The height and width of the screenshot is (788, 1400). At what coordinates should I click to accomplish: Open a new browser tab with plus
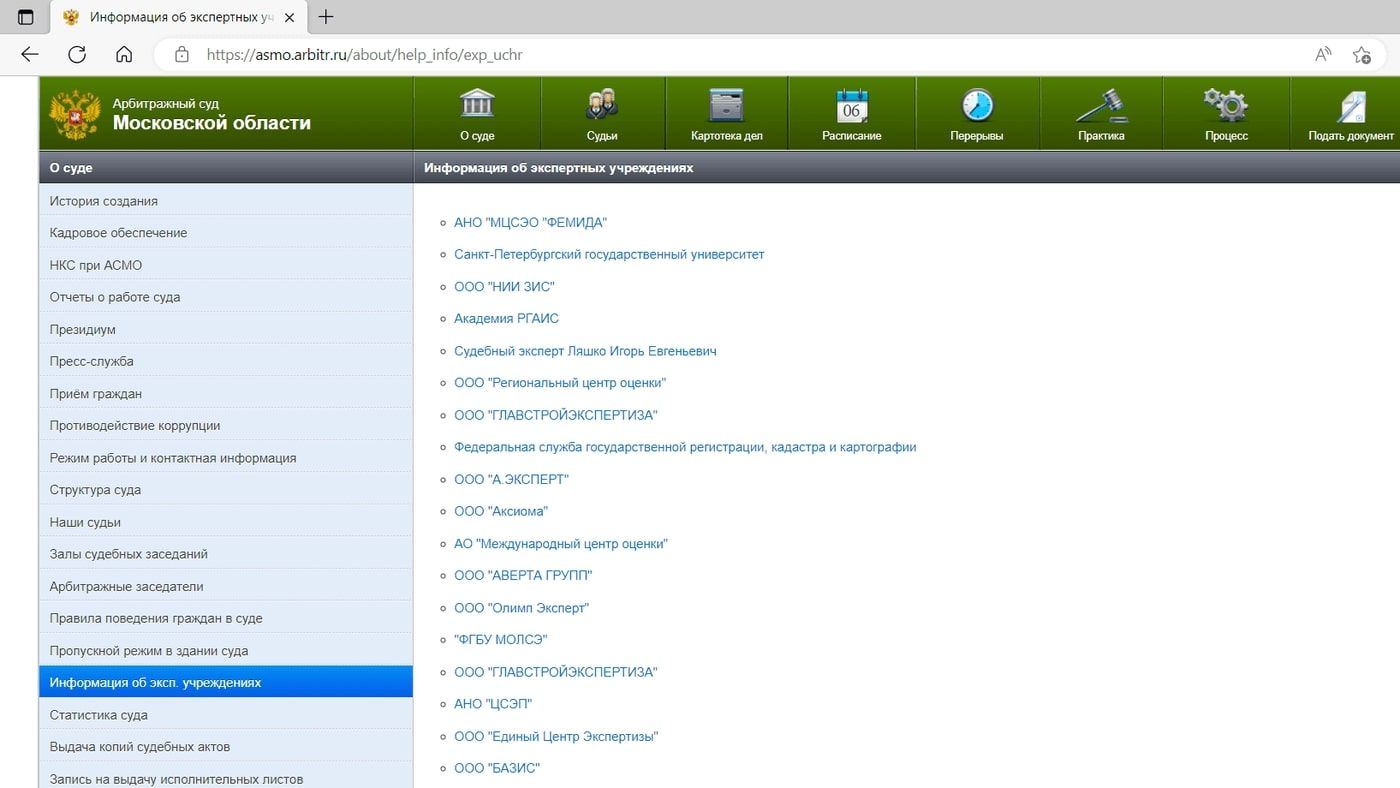tap(325, 17)
